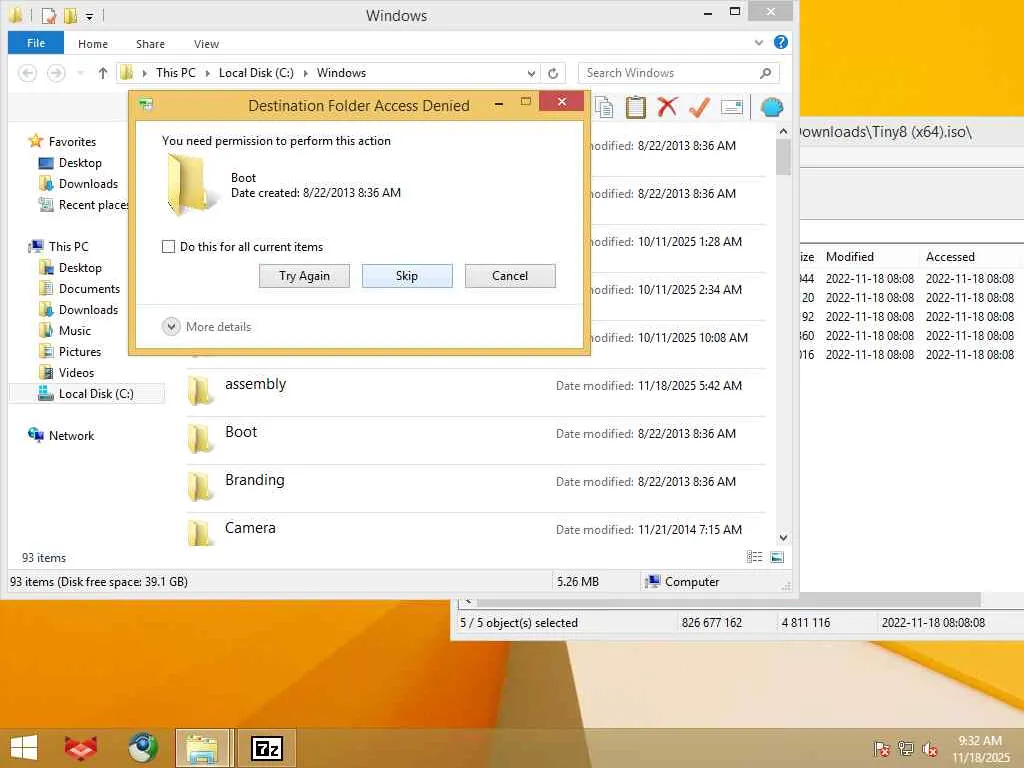Click the Back navigation arrow
Image resolution: width=1024 pixels, height=768 pixels.
coord(27,73)
